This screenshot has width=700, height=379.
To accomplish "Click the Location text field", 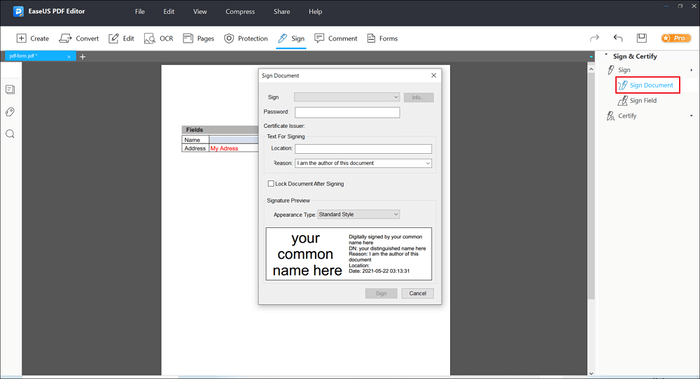I will click(363, 148).
